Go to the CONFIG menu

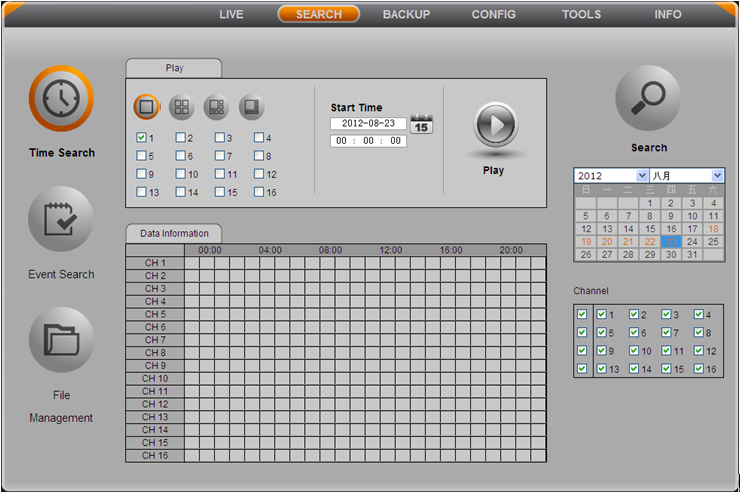[494, 14]
